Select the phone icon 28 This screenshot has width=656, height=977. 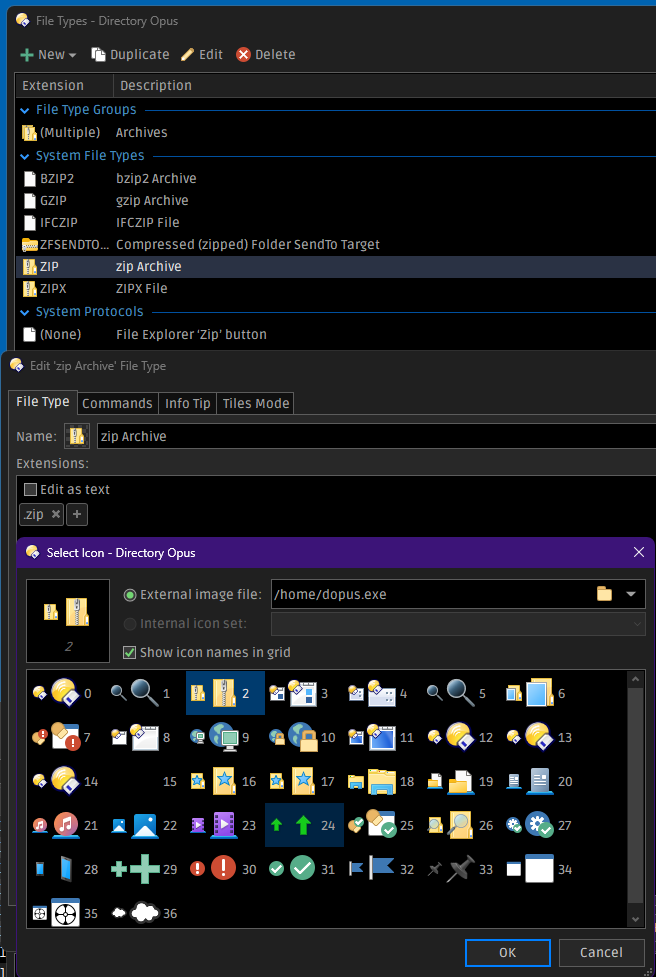[x=65, y=869]
